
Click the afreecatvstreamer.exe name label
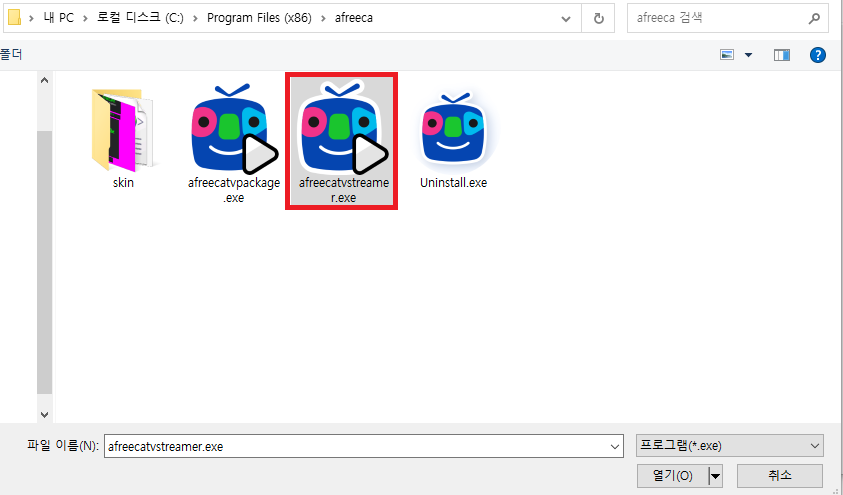coord(344,190)
